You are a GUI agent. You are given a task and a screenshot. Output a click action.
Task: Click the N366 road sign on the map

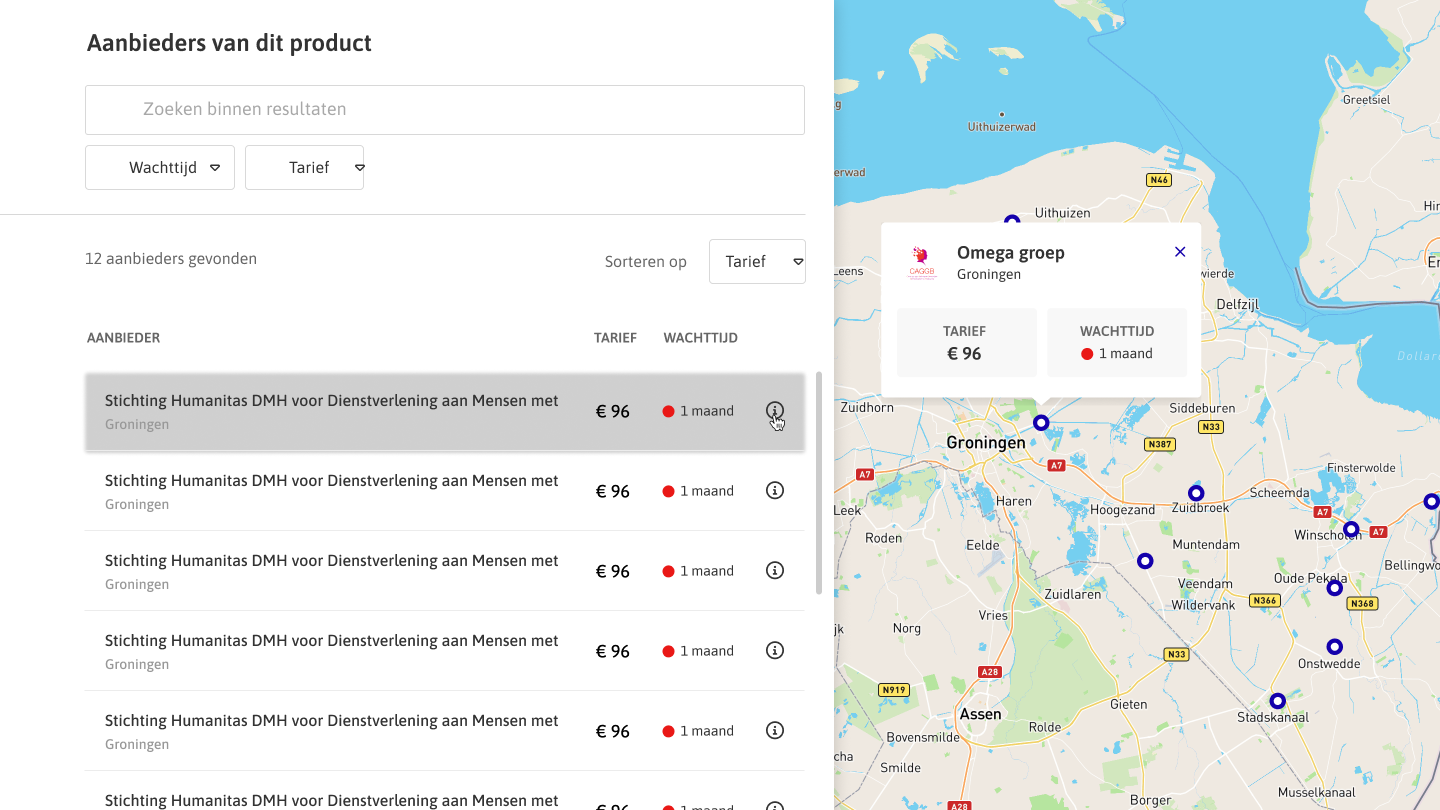tap(1265, 601)
